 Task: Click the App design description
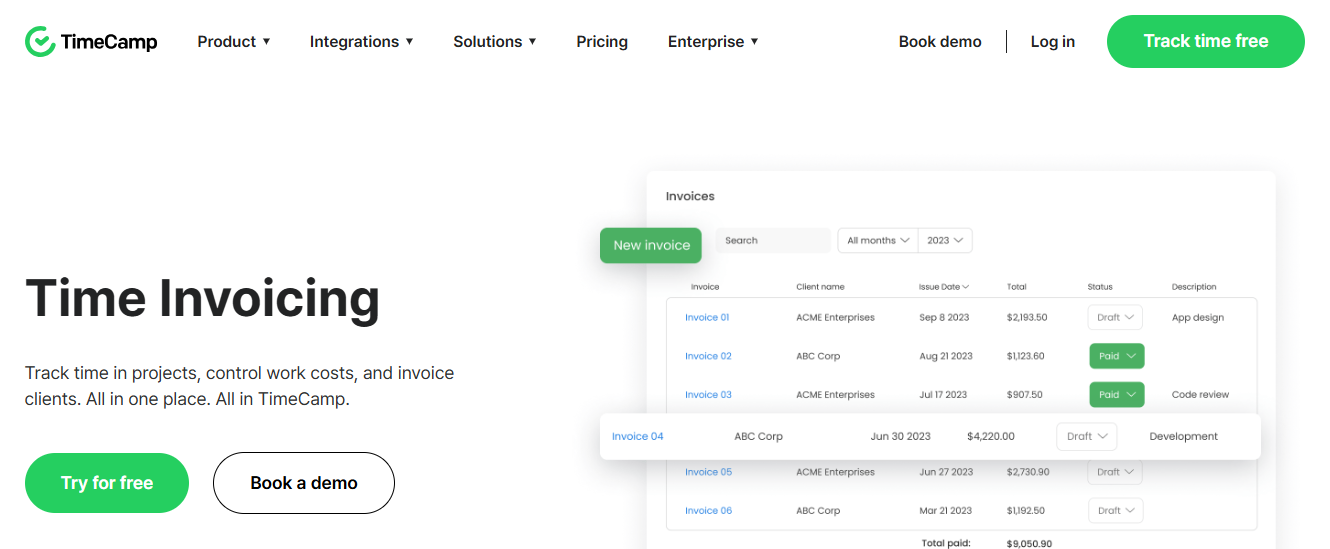tap(1198, 318)
